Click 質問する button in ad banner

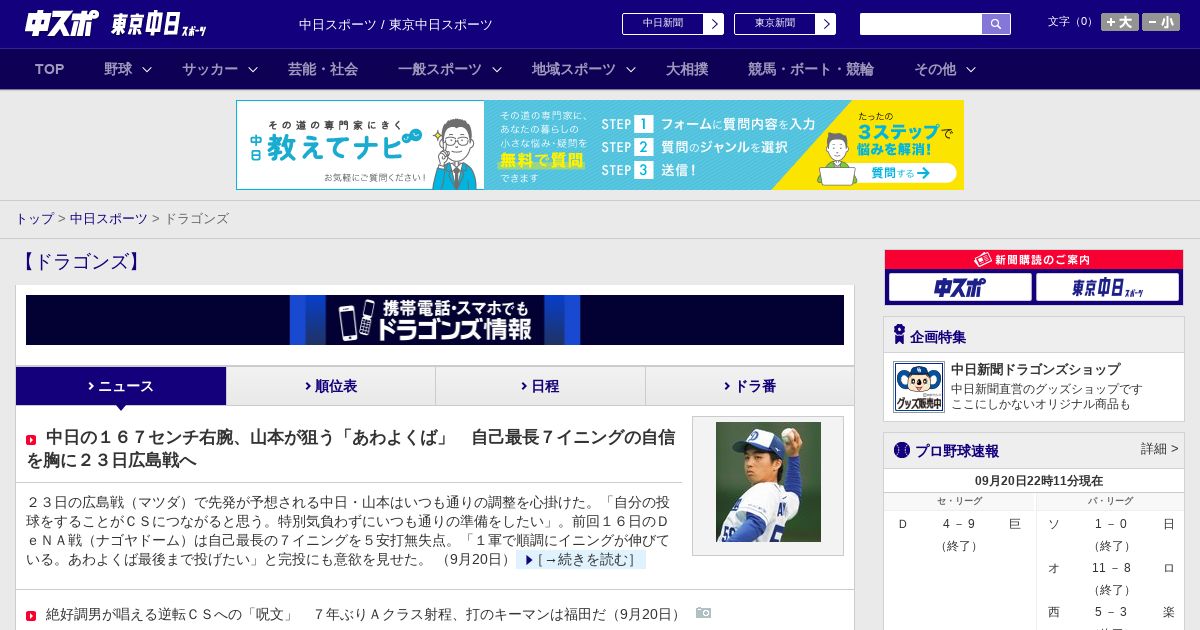pyautogui.click(x=901, y=173)
